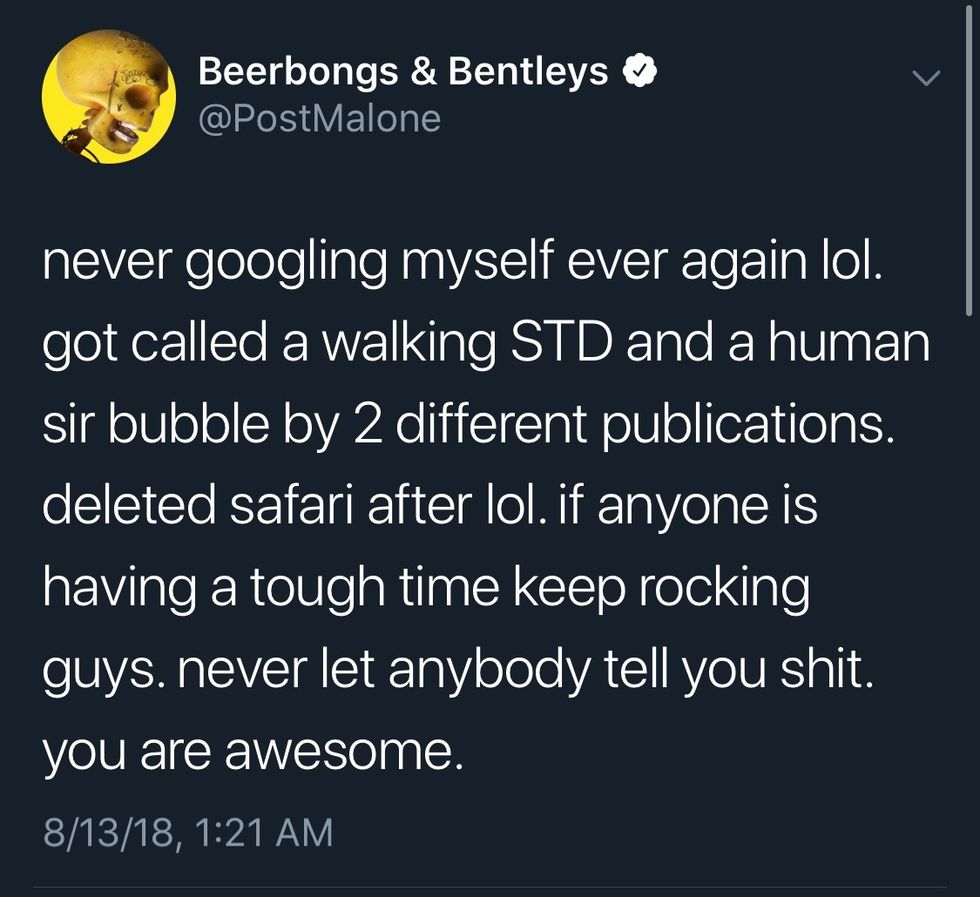Click the tweet line starting "never googling myself"
Image resolution: width=980 pixels, height=897 pixels.
(x=462, y=264)
